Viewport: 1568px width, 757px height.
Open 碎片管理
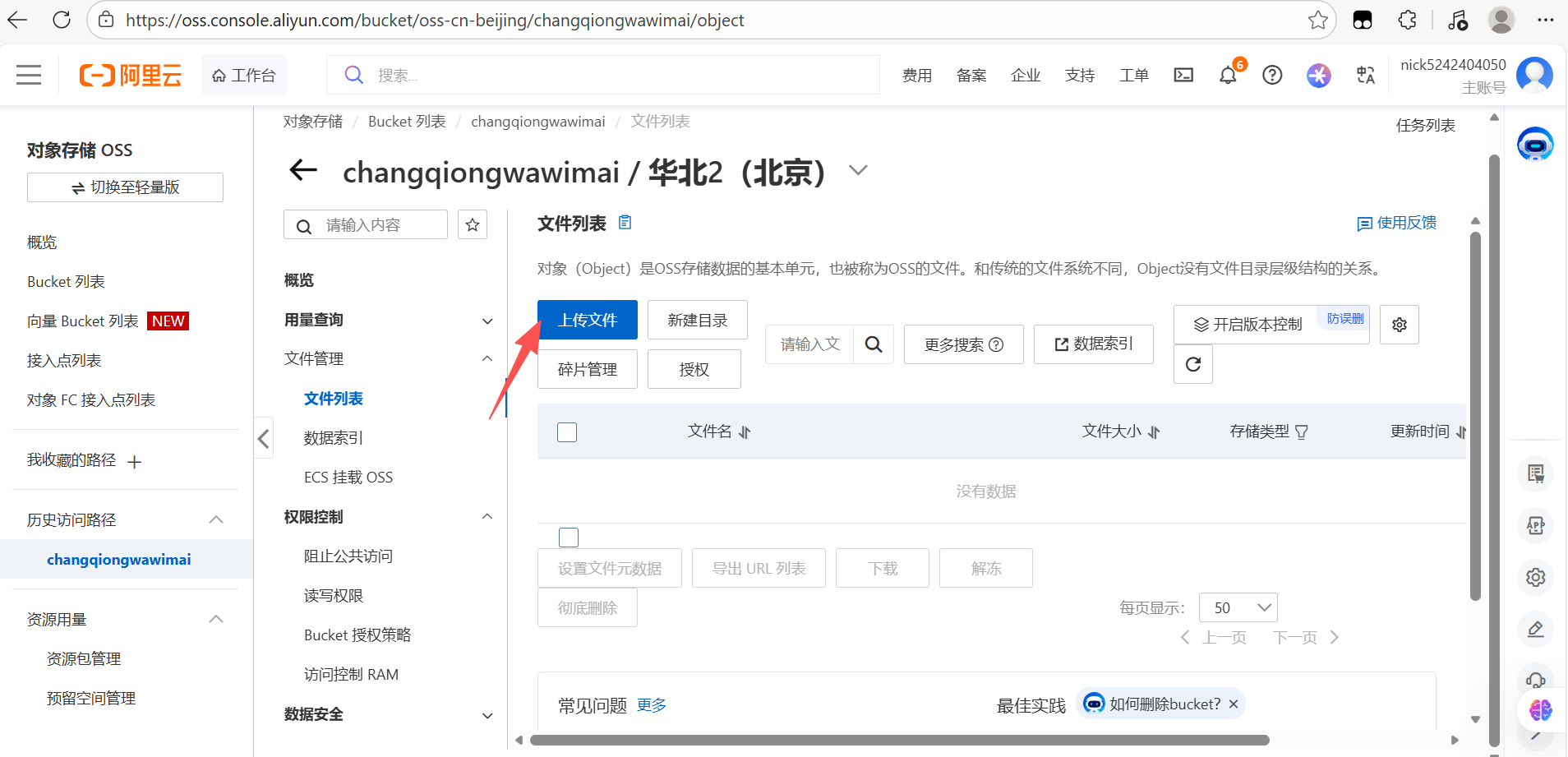tap(588, 369)
